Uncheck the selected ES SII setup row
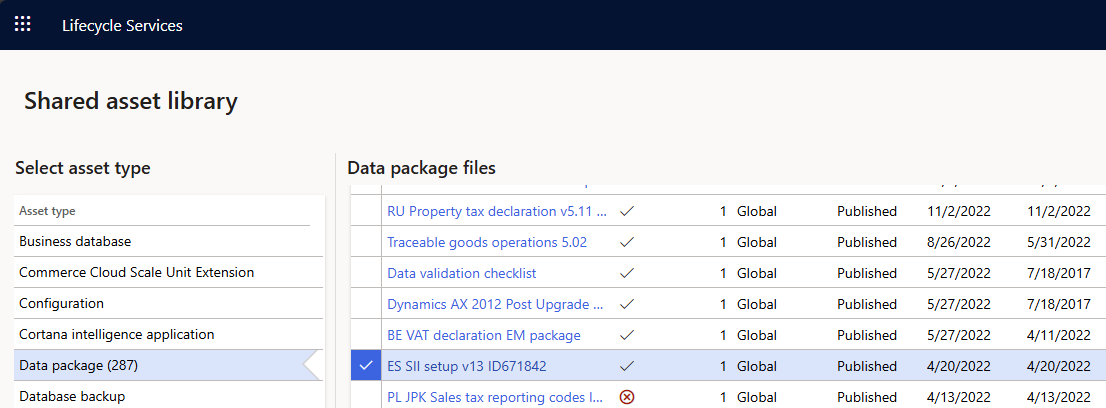1106x408 pixels. click(x=365, y=366)
